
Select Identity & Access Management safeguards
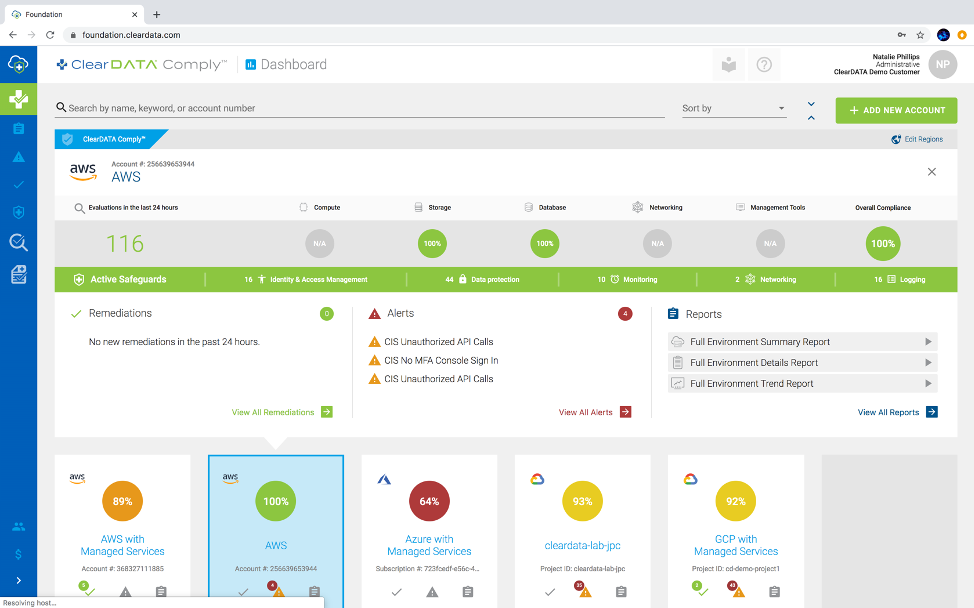pyautogui.click(x=306, y=279)
